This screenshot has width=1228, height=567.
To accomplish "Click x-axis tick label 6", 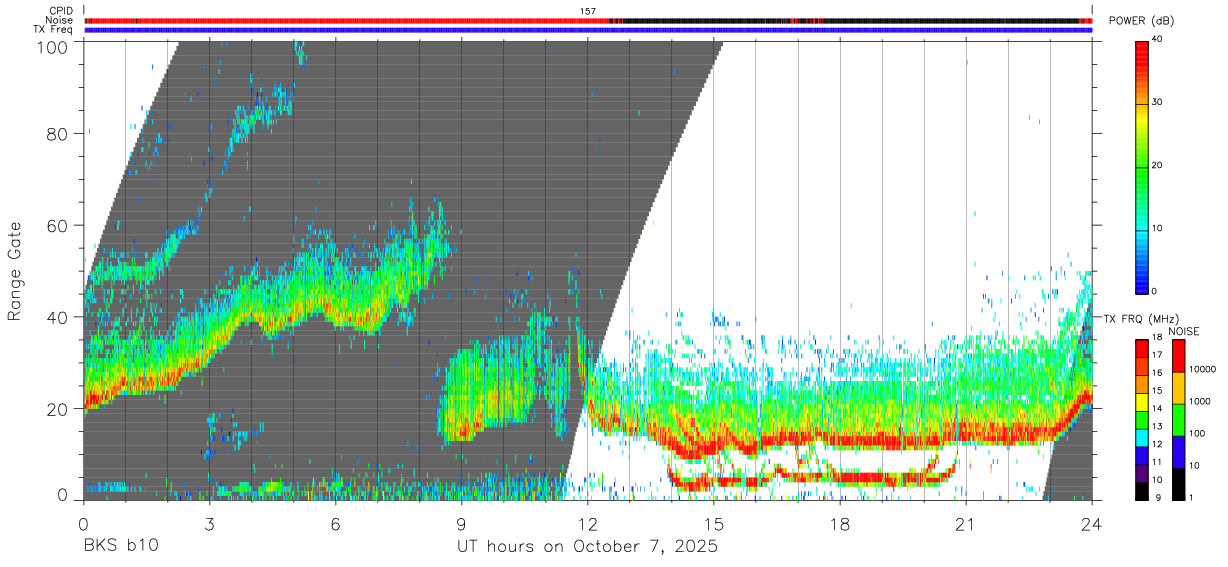I will pos(336,524).
